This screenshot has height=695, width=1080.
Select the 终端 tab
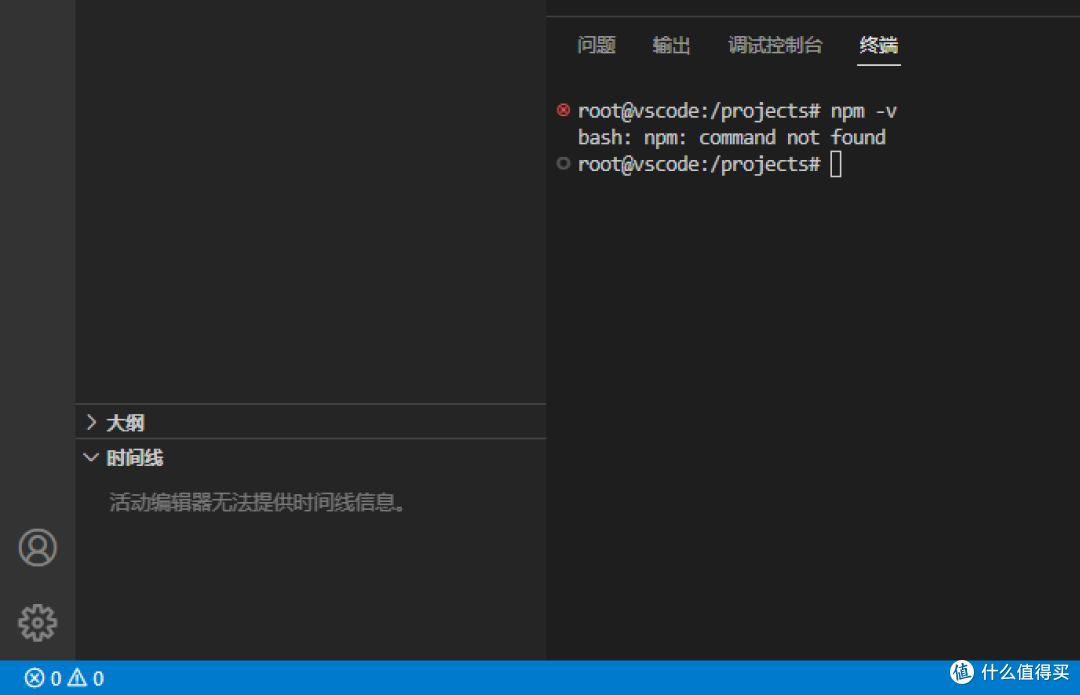pos(879,45)
